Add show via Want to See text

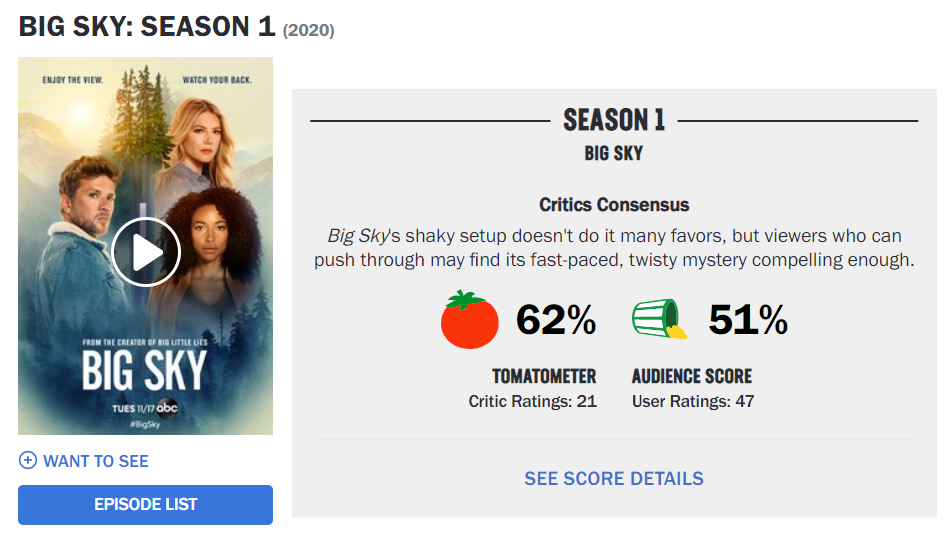point(96,461)
